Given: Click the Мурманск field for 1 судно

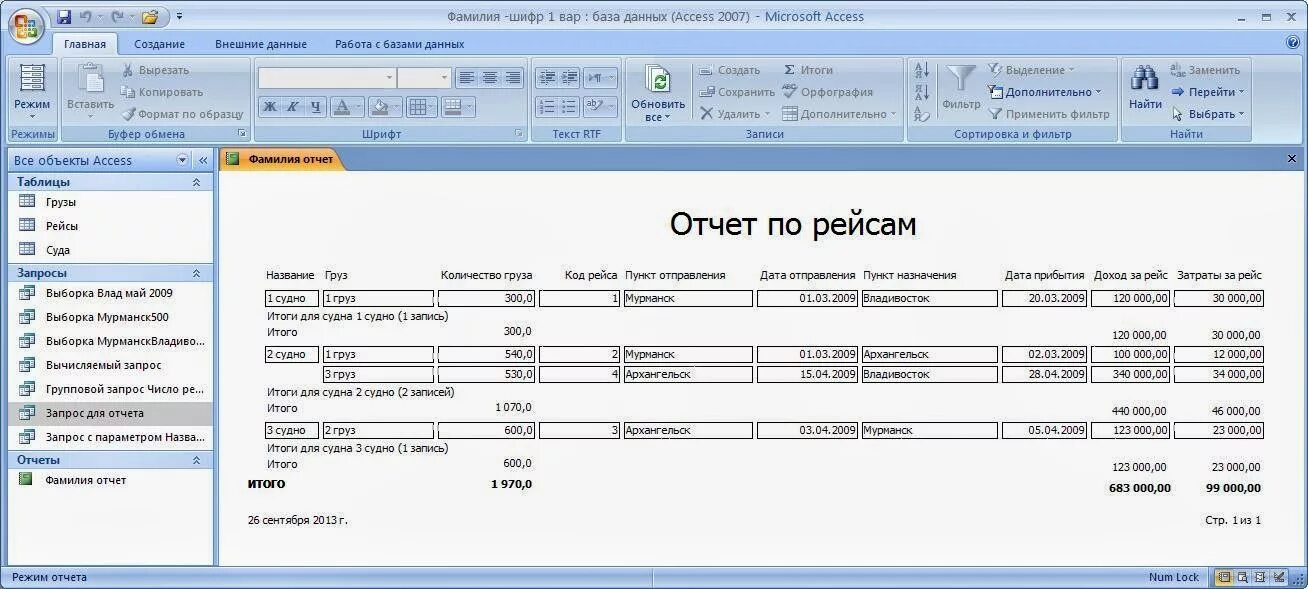Looking at the screenshot, I should coord(687,298).
